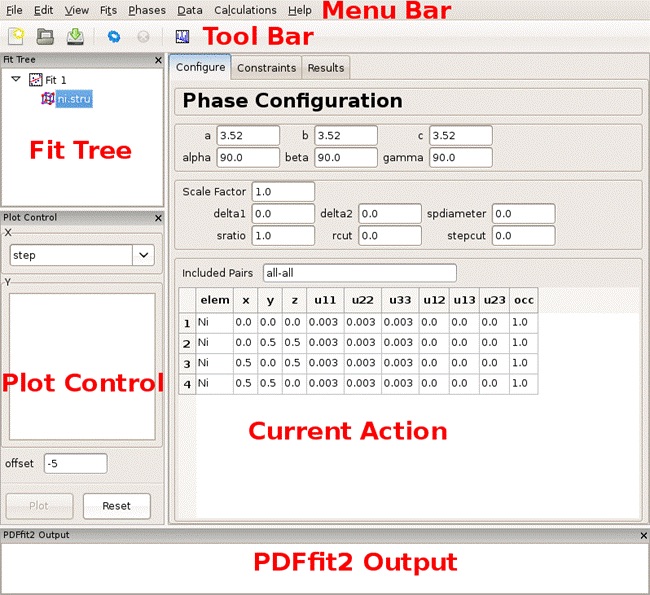Click the Save Project toolbar icon
The image size is (650, 595).
click(75, 37)
